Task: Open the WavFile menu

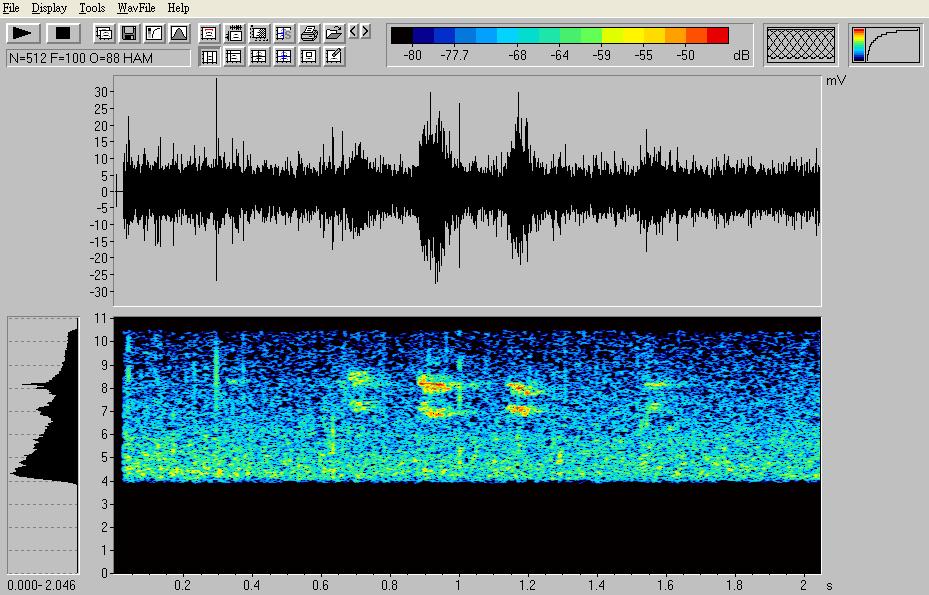Action: (x=136, y=8)
